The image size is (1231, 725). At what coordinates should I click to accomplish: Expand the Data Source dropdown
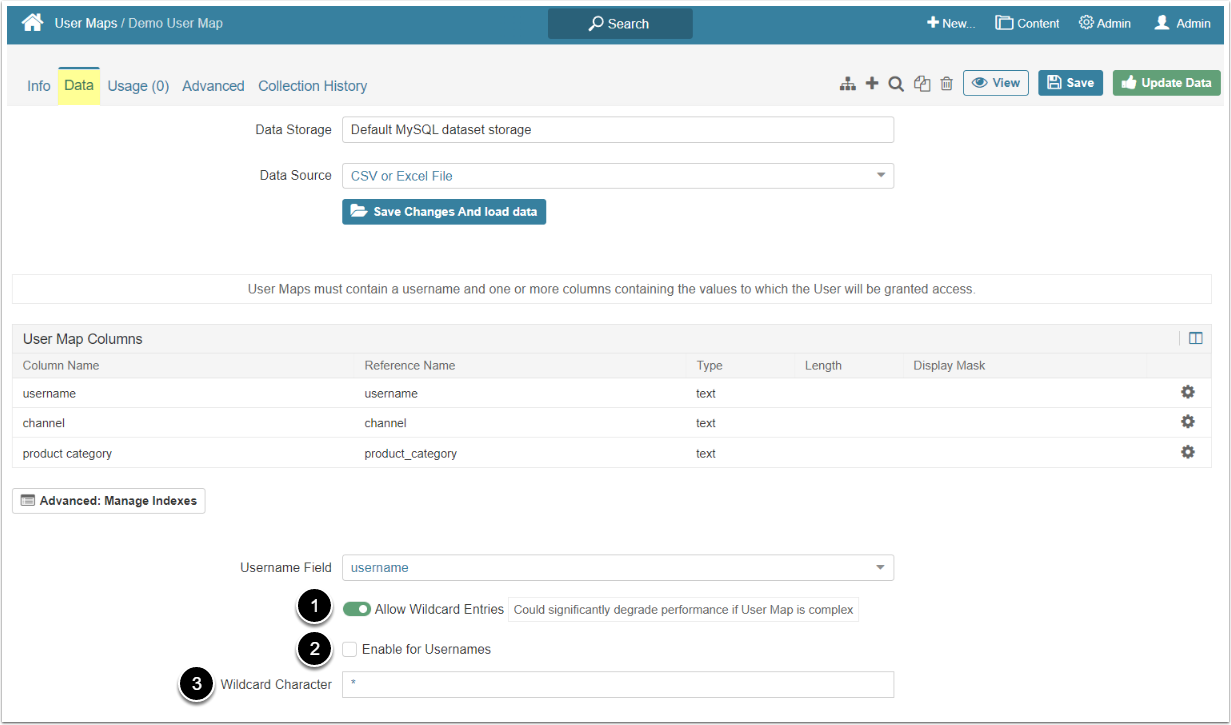pos(617,176)
